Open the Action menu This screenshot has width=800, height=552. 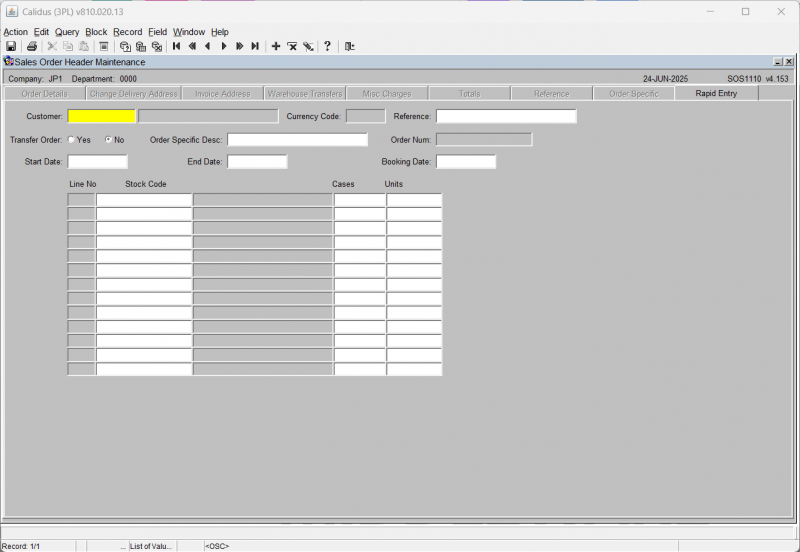(15, 32)
